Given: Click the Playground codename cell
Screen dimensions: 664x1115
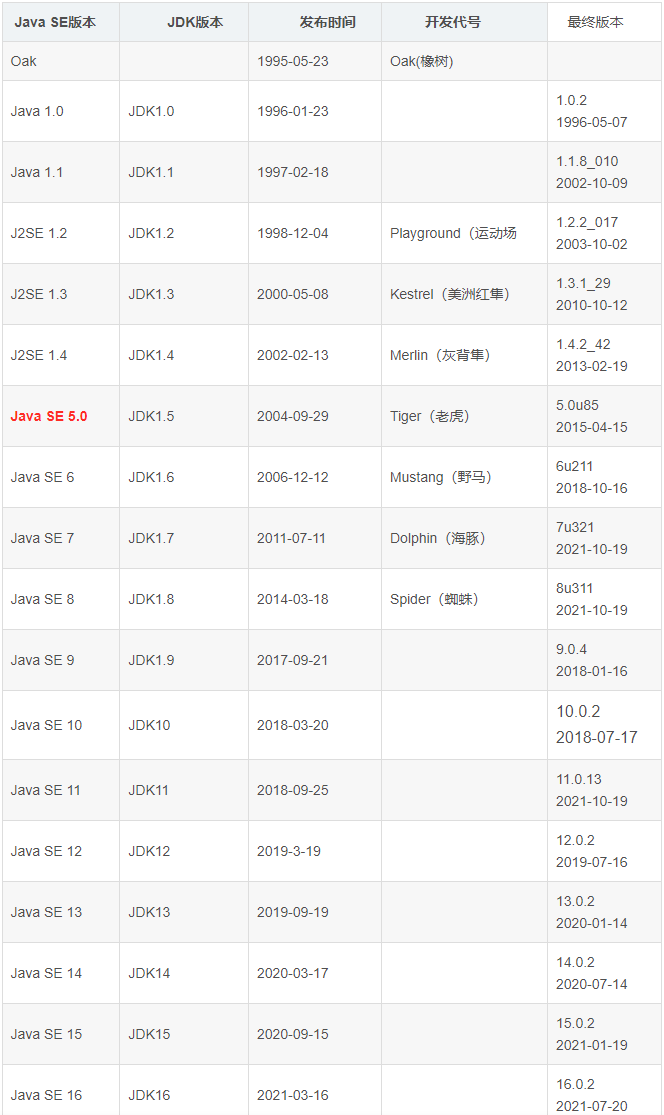Looking at the screenshot, I should (453, 233).
